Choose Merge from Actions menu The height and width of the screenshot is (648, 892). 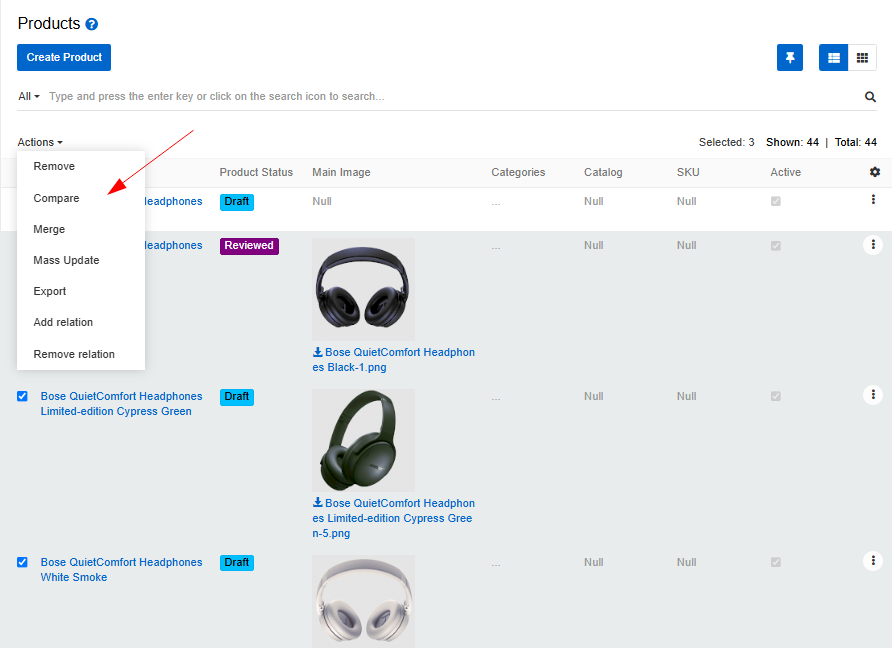(81, 229)
